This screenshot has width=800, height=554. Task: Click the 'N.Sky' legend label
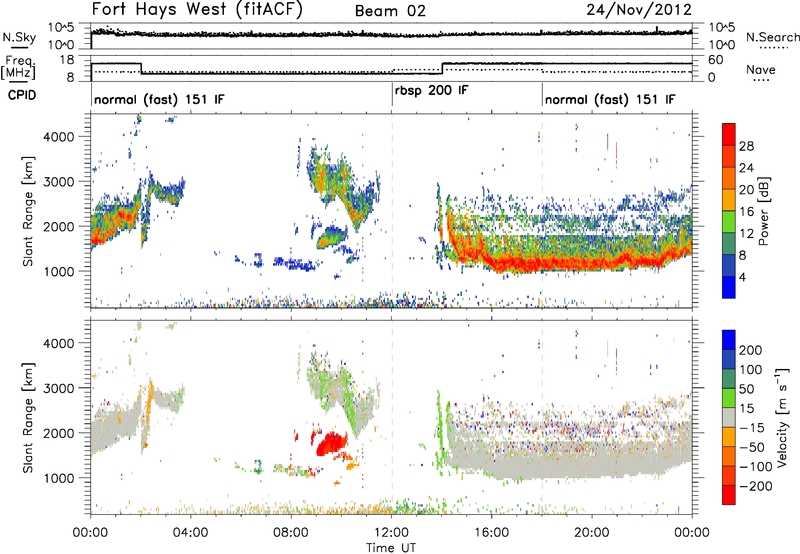19,37
